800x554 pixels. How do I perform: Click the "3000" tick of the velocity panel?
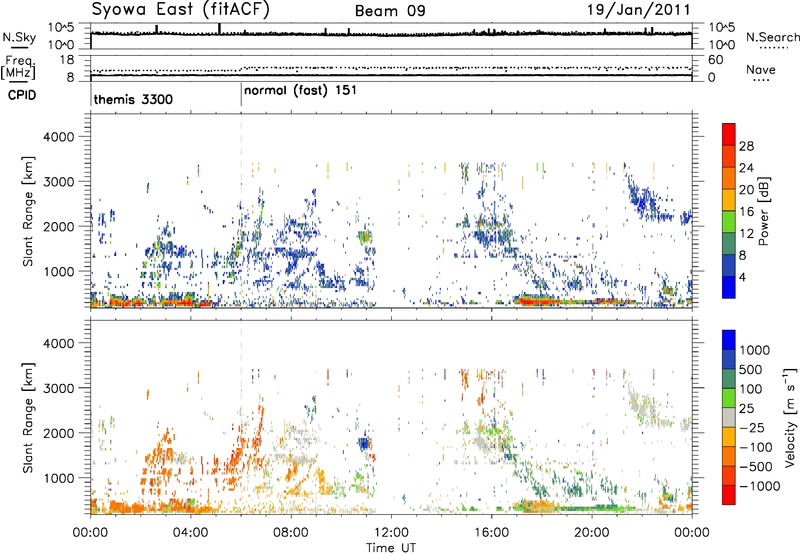(58, 388)
